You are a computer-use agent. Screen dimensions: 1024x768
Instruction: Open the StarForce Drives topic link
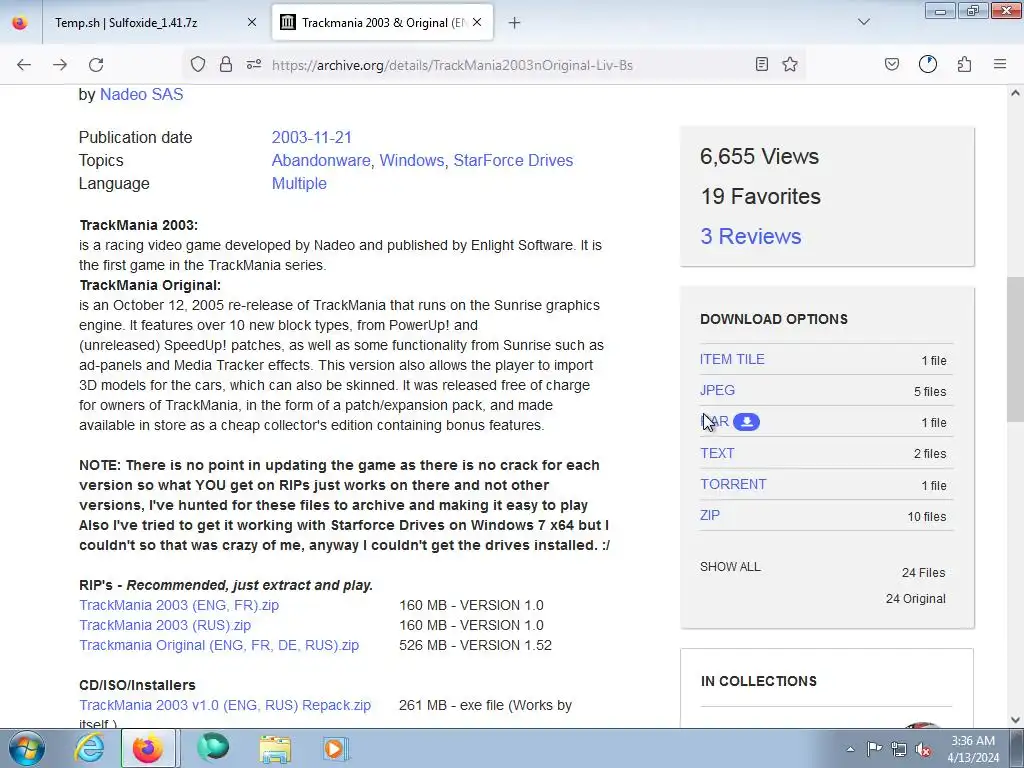point(513,161)
